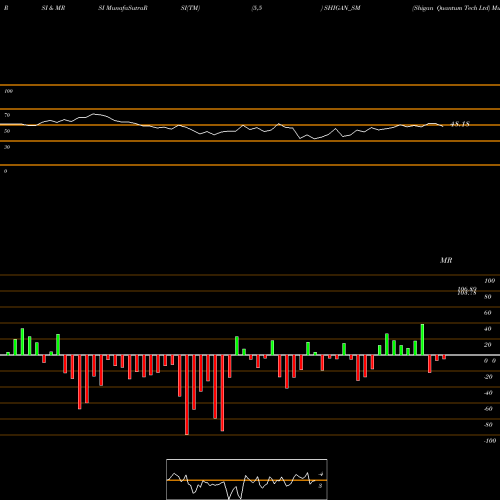Click the MR axis label -20
This screenshot has height=500, width=500.
[488, 377]
